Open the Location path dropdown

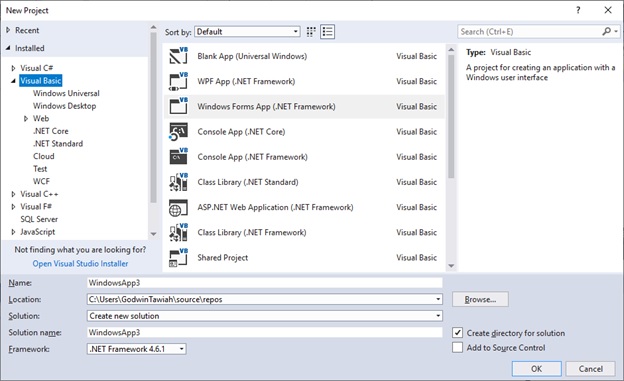tap(438, 299)
